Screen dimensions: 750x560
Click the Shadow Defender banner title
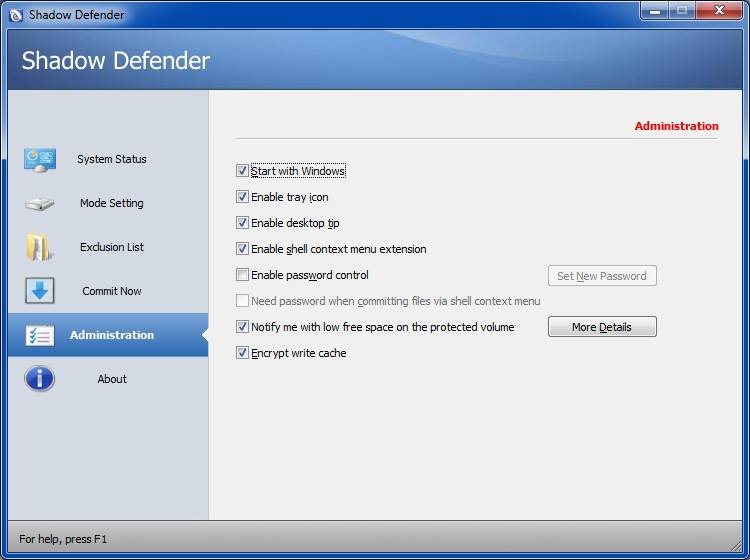116,61
